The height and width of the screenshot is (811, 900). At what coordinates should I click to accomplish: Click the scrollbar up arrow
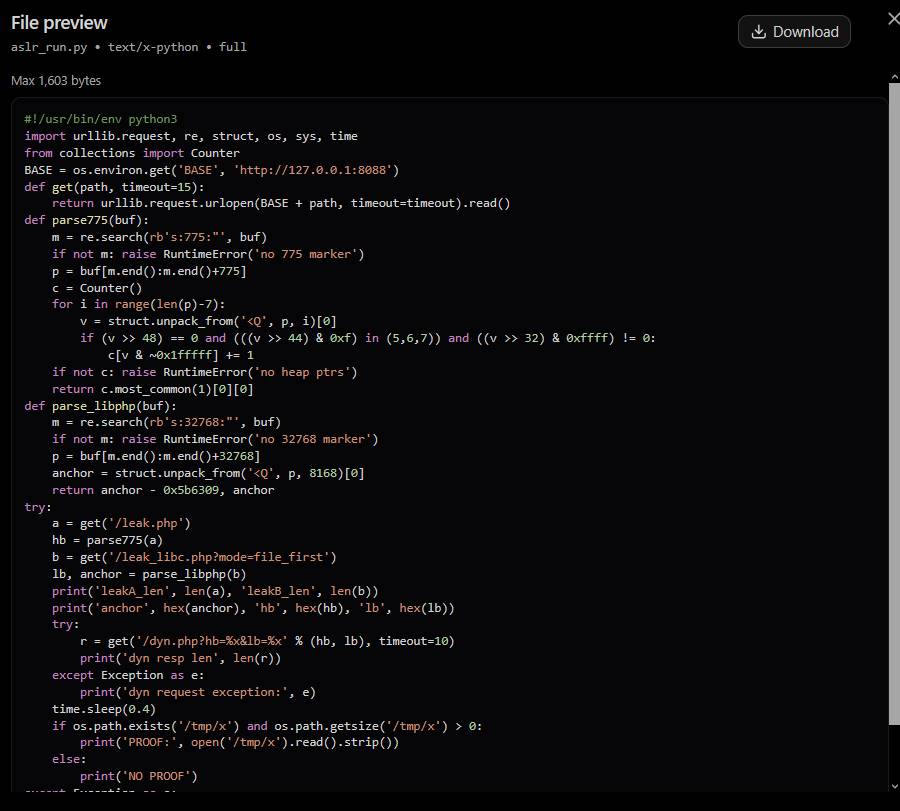[x=894, y=77]
